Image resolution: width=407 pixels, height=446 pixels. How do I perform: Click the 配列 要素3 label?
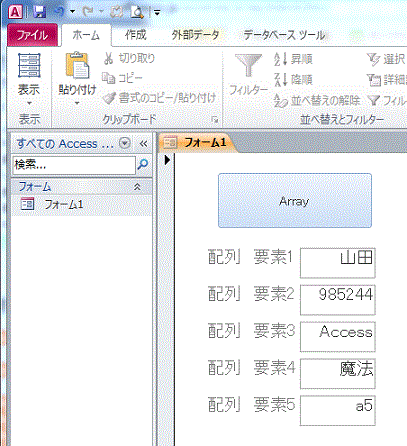[251, 331]
